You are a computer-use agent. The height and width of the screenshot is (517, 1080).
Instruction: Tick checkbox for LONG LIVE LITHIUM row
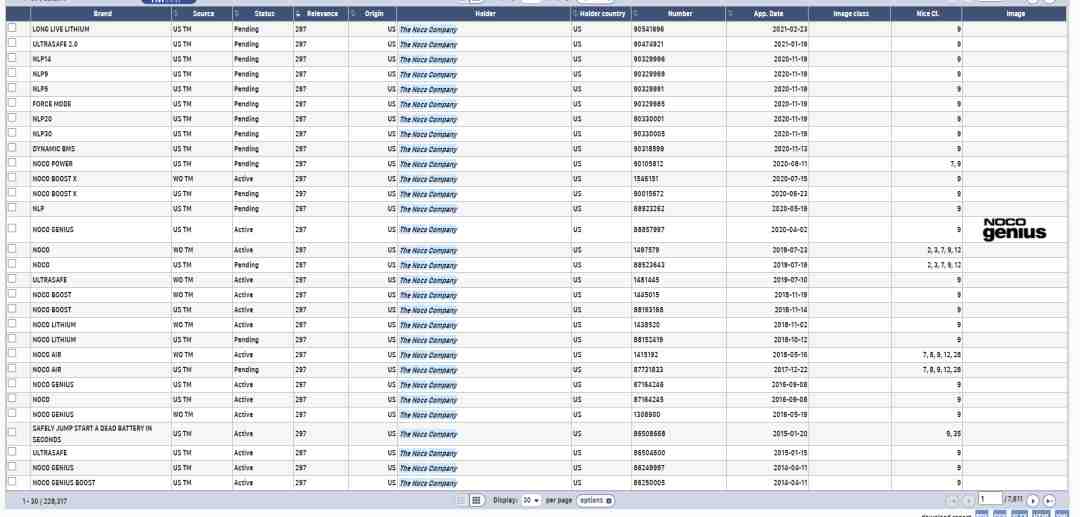point(12,28)
